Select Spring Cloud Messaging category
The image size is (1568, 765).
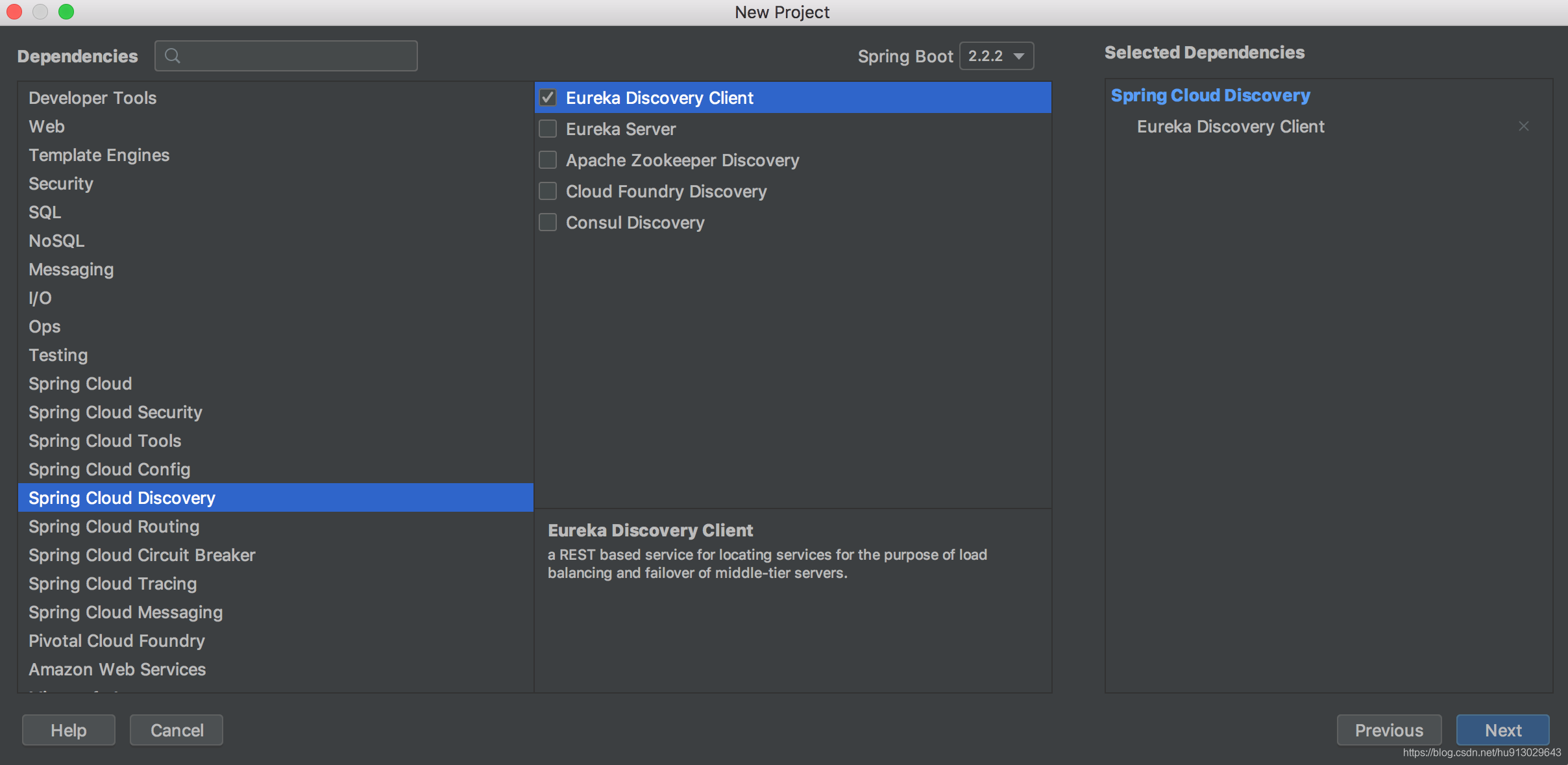click(276, 612)
